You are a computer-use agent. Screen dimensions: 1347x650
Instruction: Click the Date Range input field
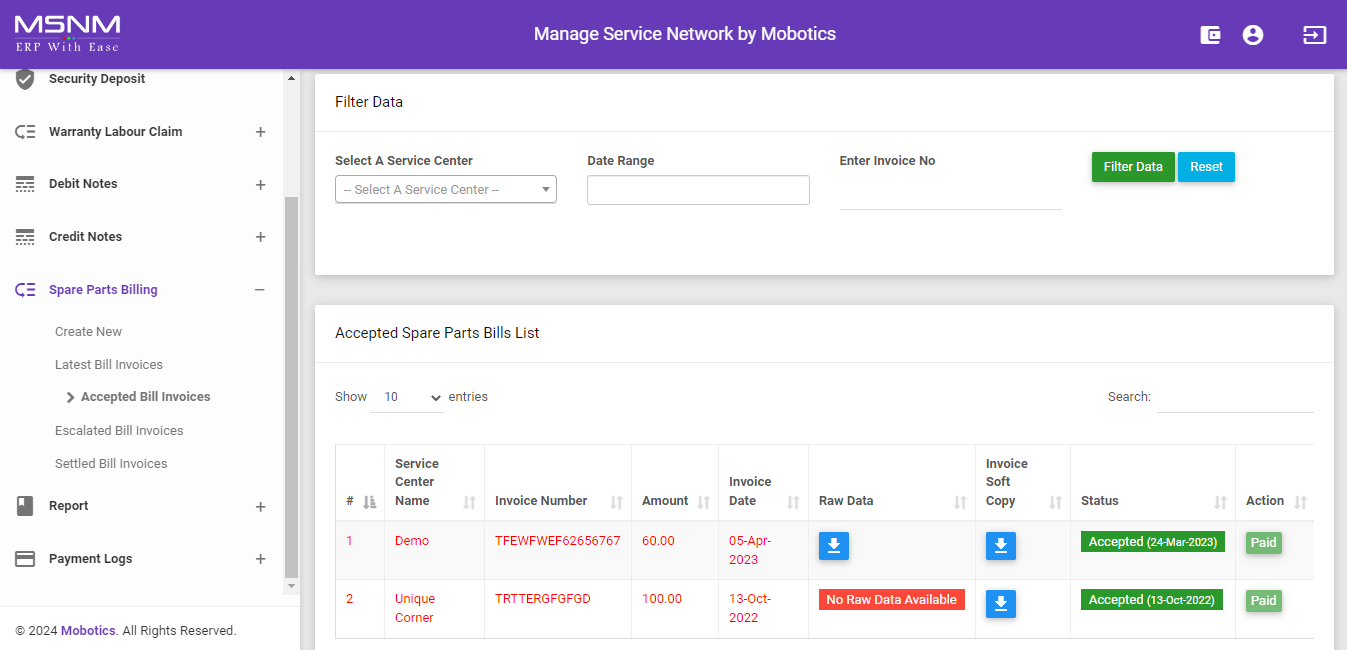(x=698, y=190)
